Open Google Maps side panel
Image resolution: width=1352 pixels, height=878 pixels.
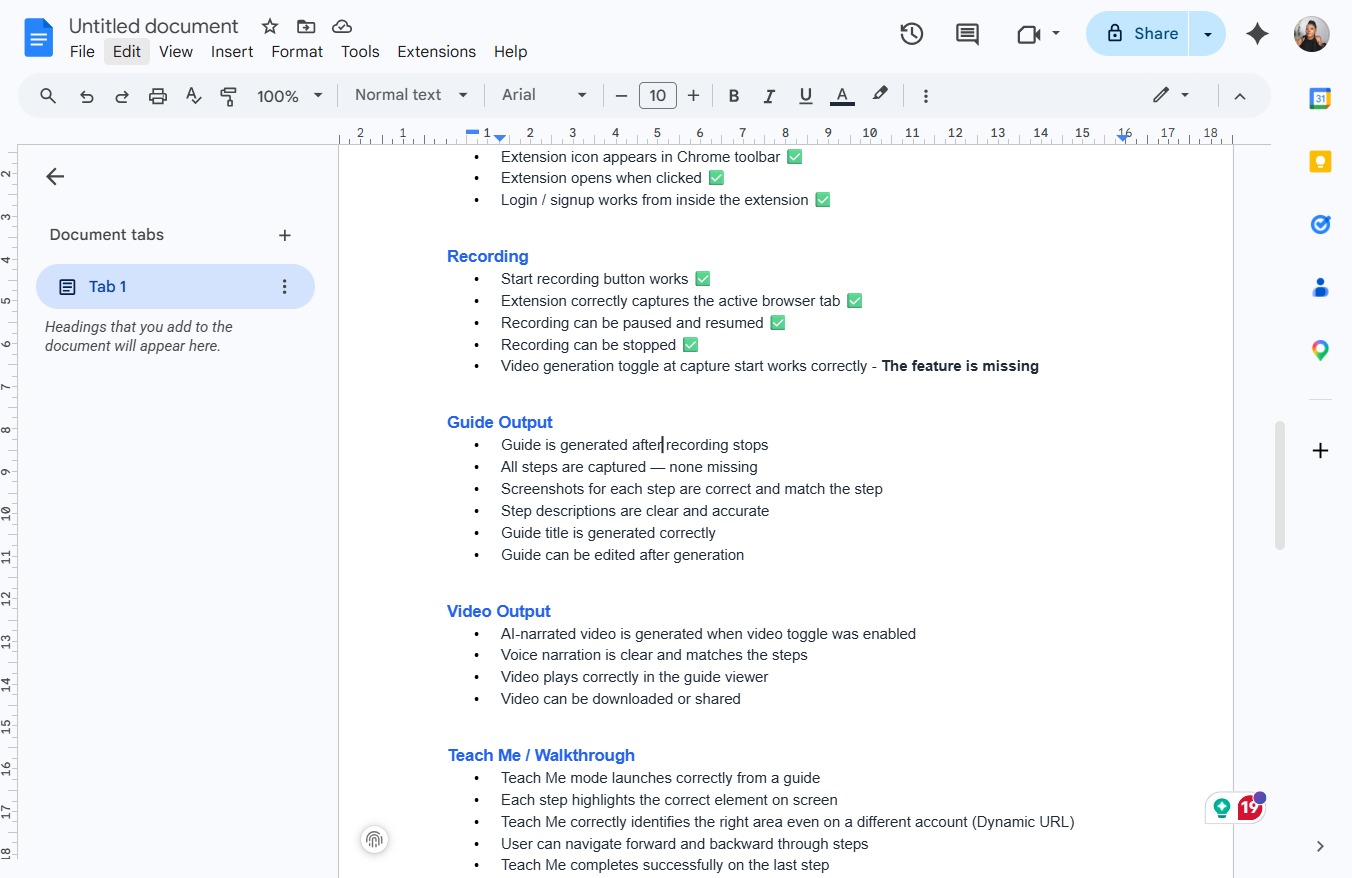tap(1320, 351)
